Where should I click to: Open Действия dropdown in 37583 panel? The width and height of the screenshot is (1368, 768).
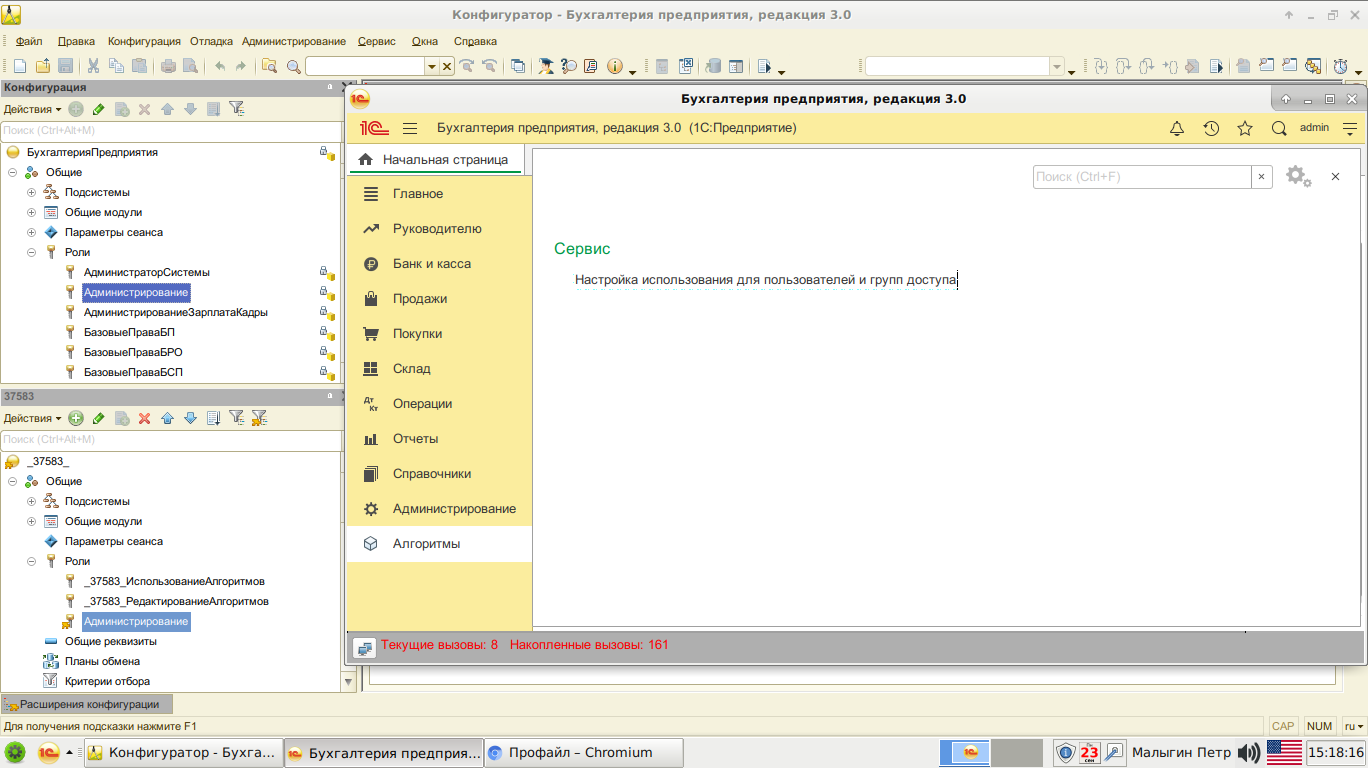click(x=32, y=418)
